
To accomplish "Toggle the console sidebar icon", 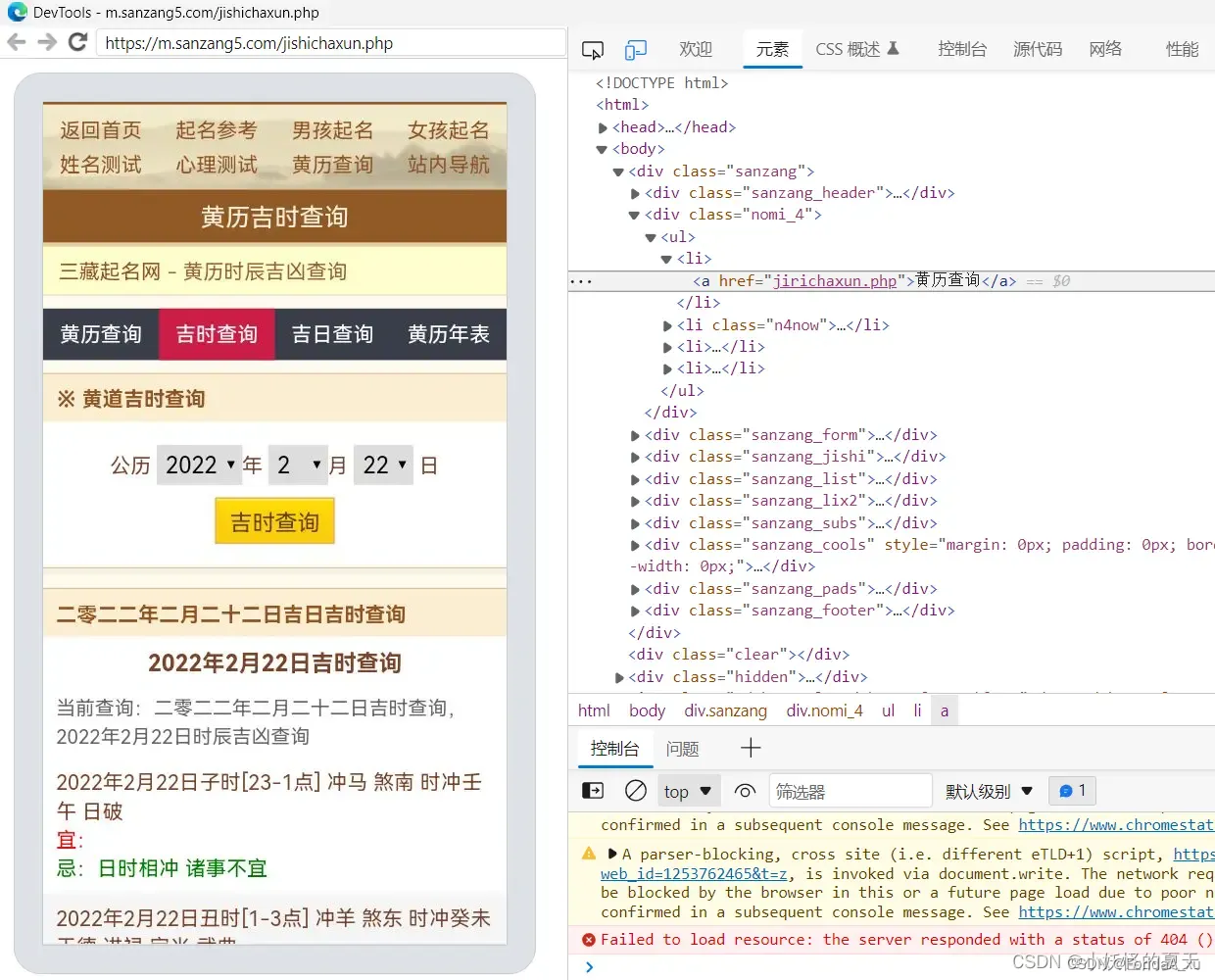I will 593,791.
